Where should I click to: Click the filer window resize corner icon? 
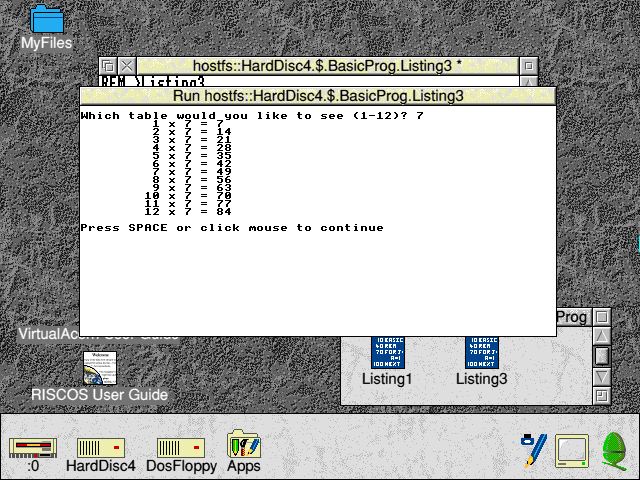click(x=601, y=396)
